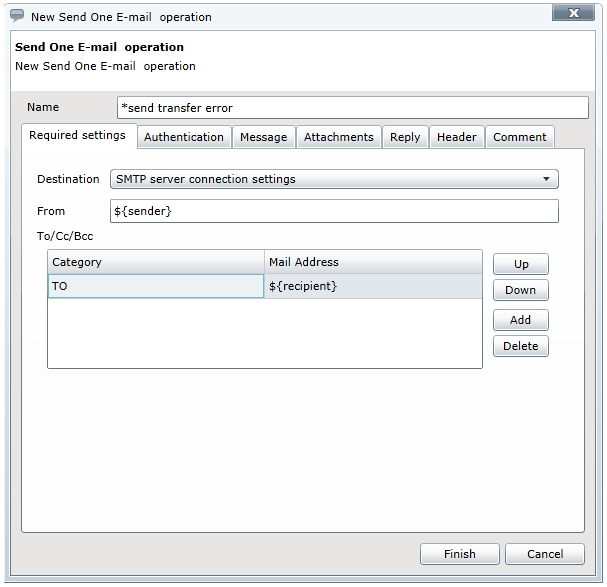Focus the From field containing ${sender}
Screen dimensions: 607x587
[x=333, y=211]
